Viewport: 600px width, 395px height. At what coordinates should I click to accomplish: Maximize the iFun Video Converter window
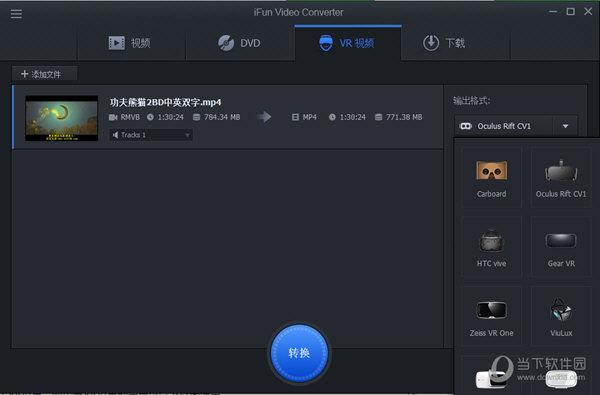[x=571, y=12]
